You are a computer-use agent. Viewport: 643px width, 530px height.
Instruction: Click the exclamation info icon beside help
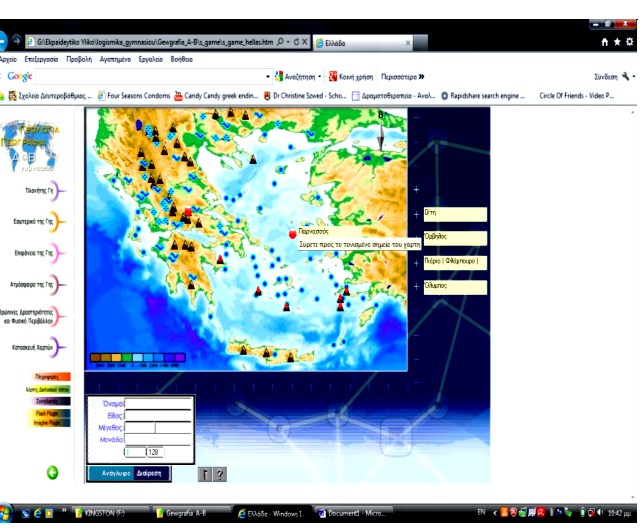[x=206, y=475]
